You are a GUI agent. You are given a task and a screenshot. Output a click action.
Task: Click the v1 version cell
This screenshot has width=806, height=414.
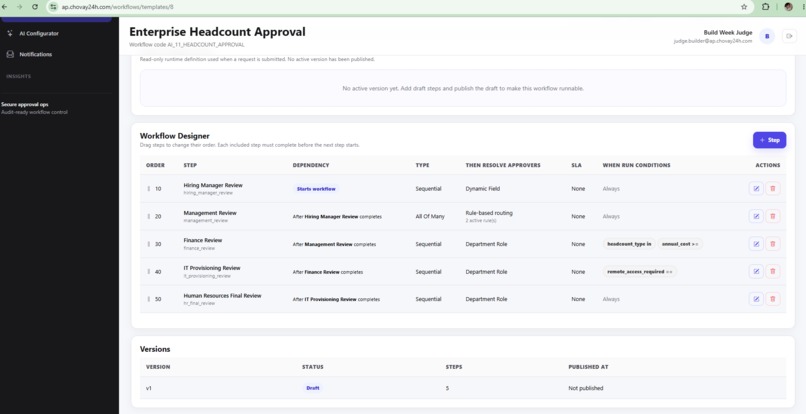pyautogui.click(x=149, y=388)
